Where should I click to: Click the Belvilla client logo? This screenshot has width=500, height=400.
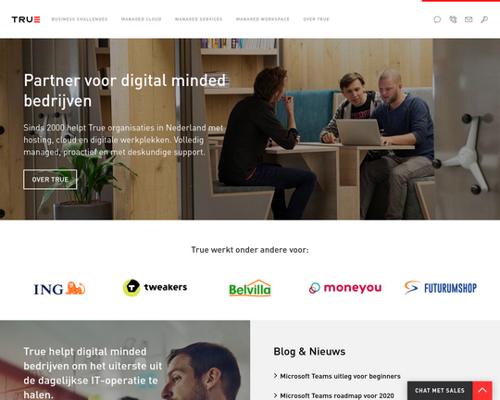click(x=250, y=288)
